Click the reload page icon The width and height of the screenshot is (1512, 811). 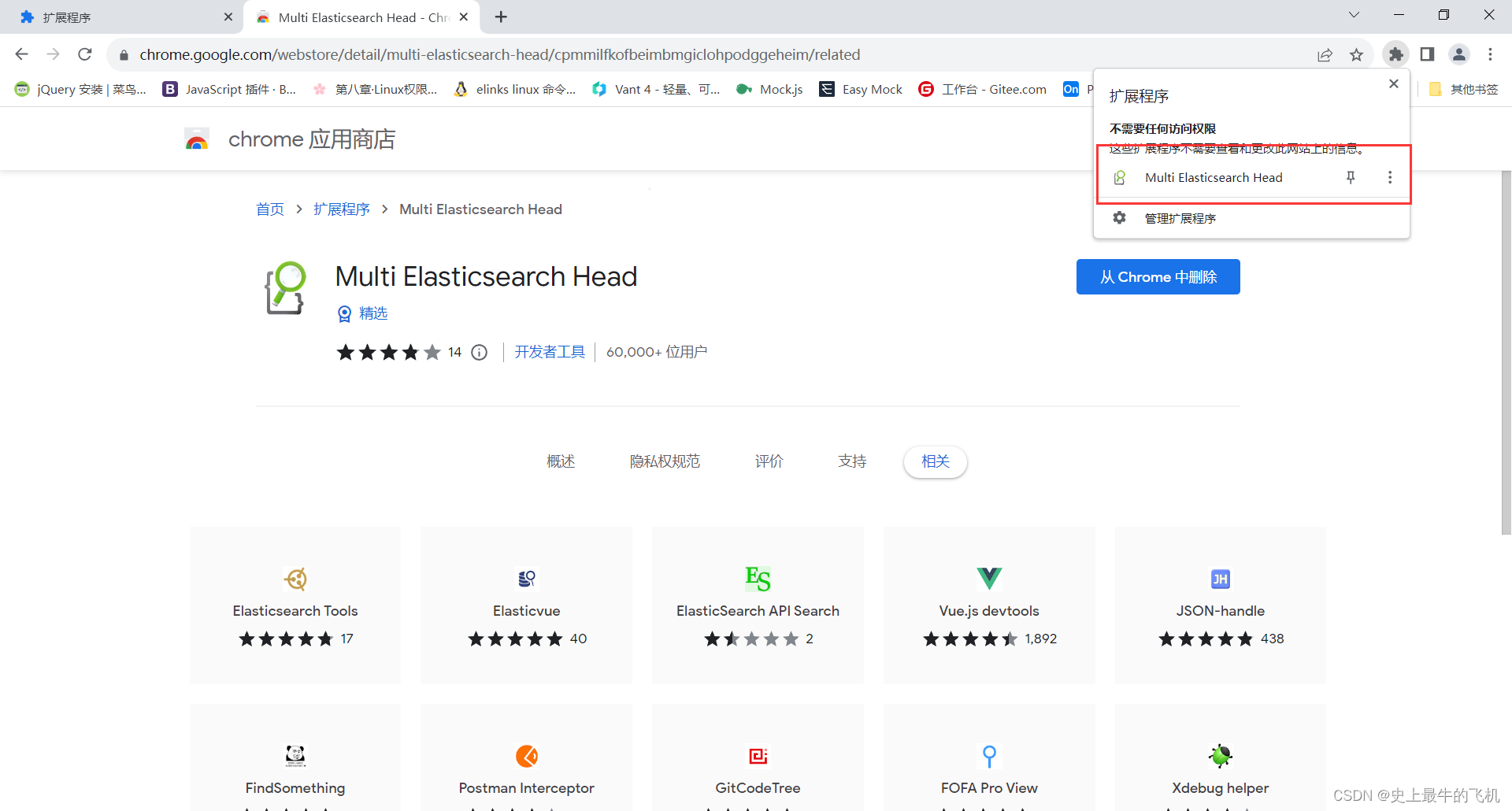tap(84, 54)
